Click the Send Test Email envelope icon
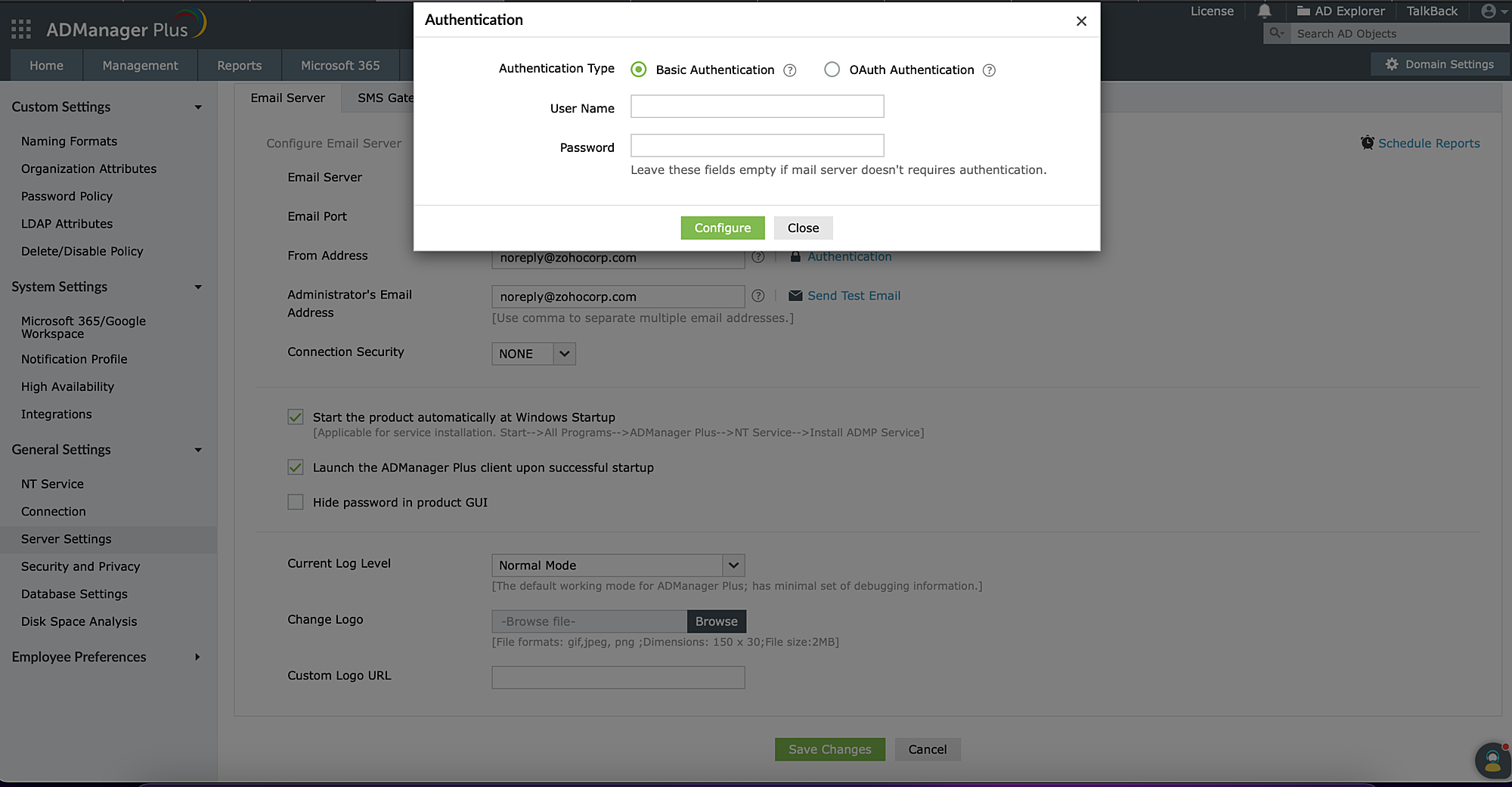 (795, 296)
